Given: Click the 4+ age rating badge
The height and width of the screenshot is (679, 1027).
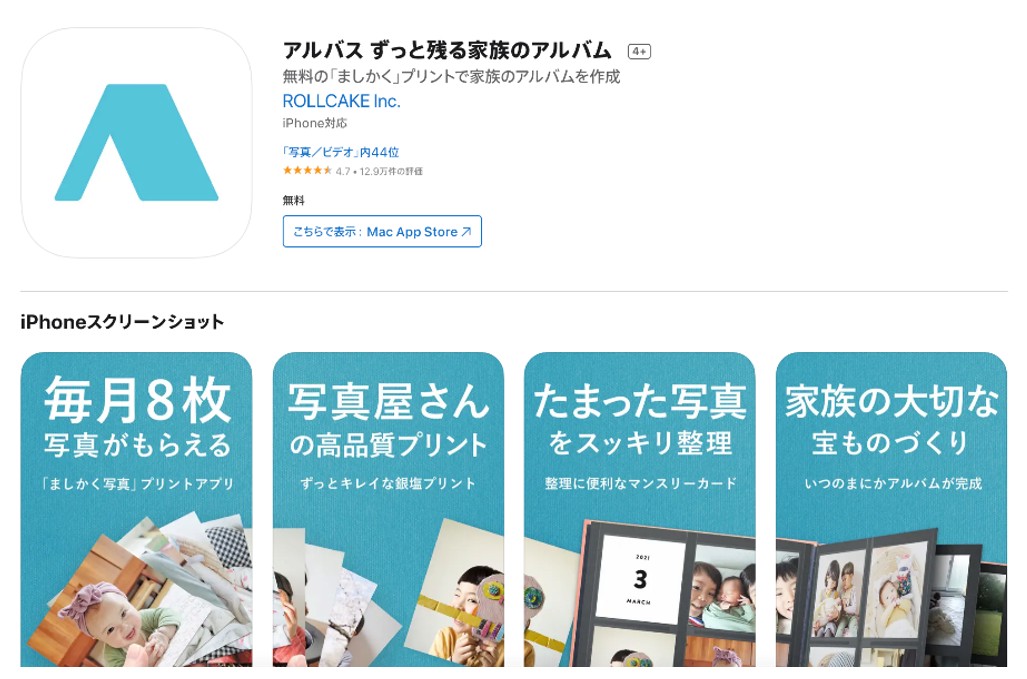Looking at the screenshot, I should [639, 51].
